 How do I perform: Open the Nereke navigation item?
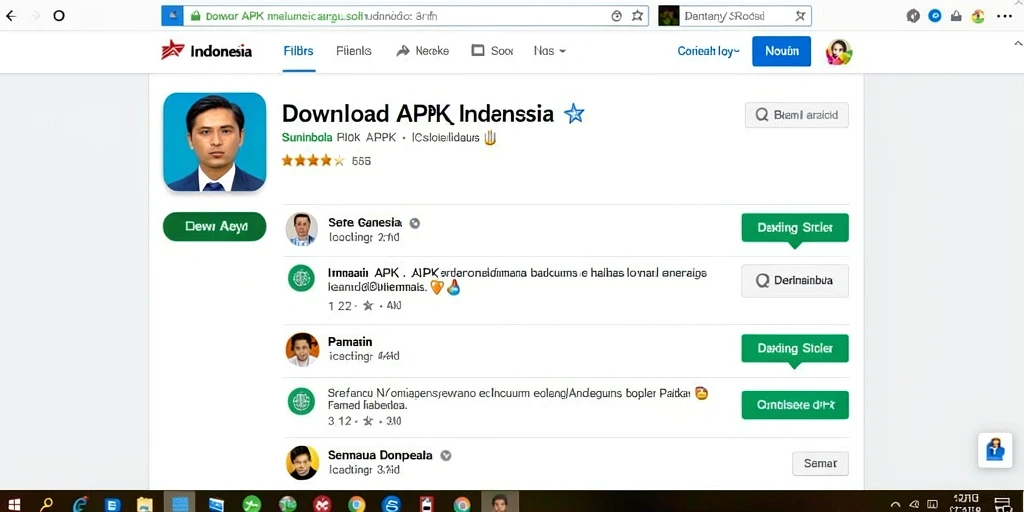click(423, 51)
